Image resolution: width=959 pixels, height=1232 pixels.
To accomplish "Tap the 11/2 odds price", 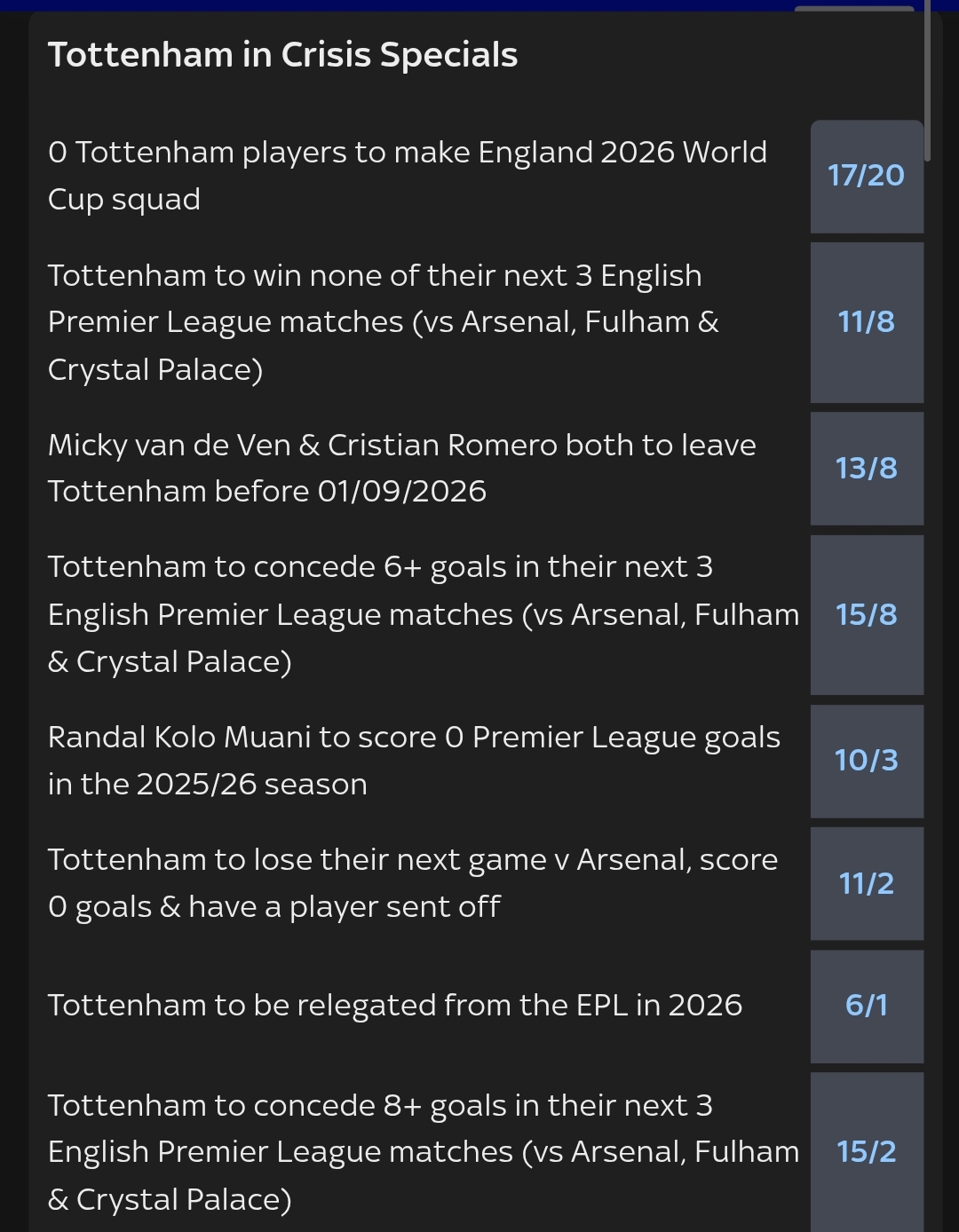I will (x=866, y=883).
